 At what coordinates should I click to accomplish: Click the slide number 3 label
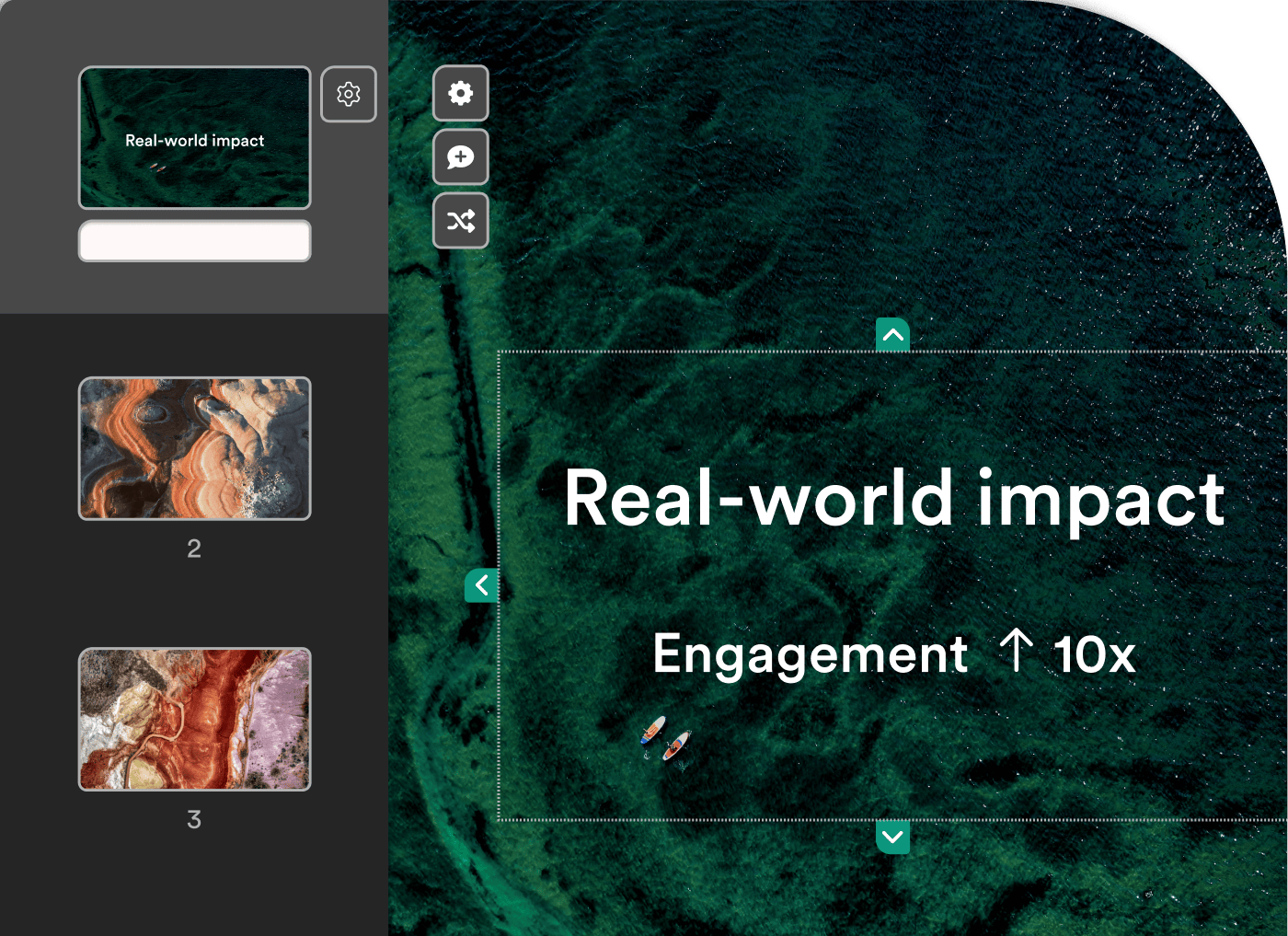pos(194,818)
